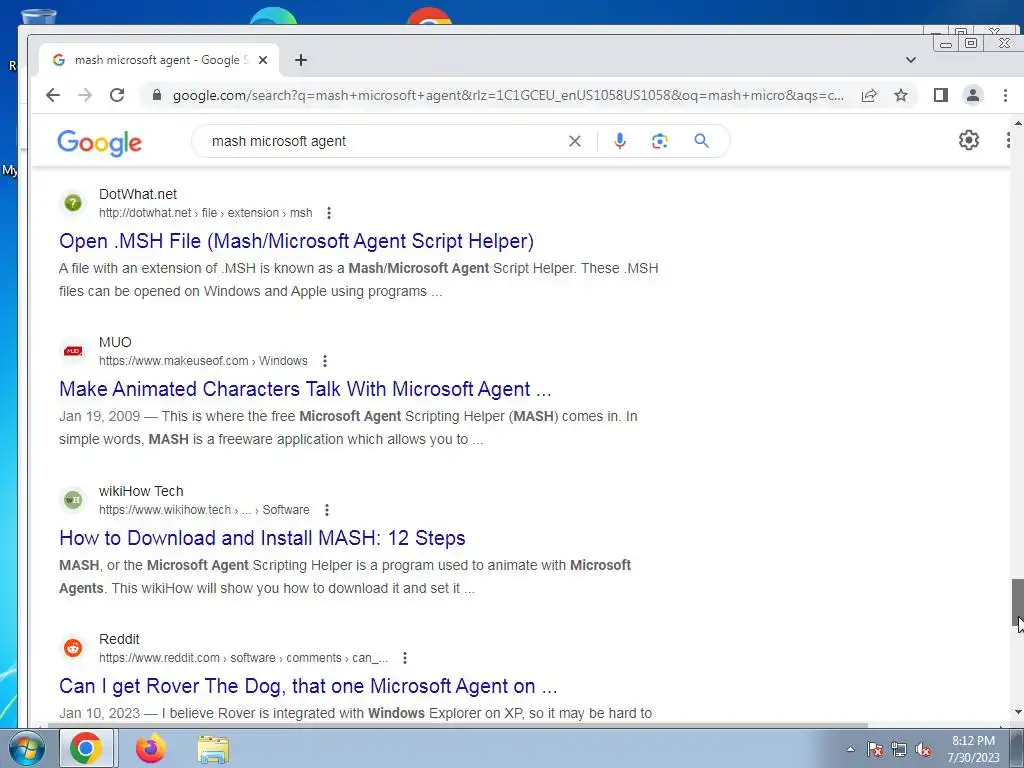Start voice search with the microphone
The width and height of the screenshot is (1024, 768).
[620, 141]
